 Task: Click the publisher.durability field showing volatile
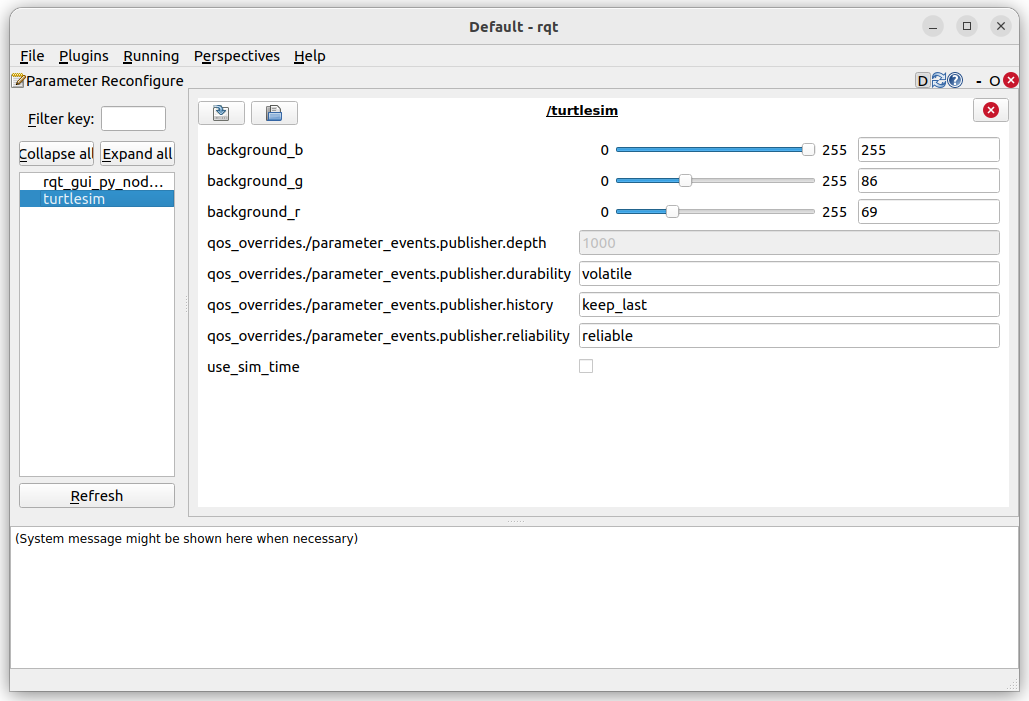pyautogui.click(x=789, y=274)
